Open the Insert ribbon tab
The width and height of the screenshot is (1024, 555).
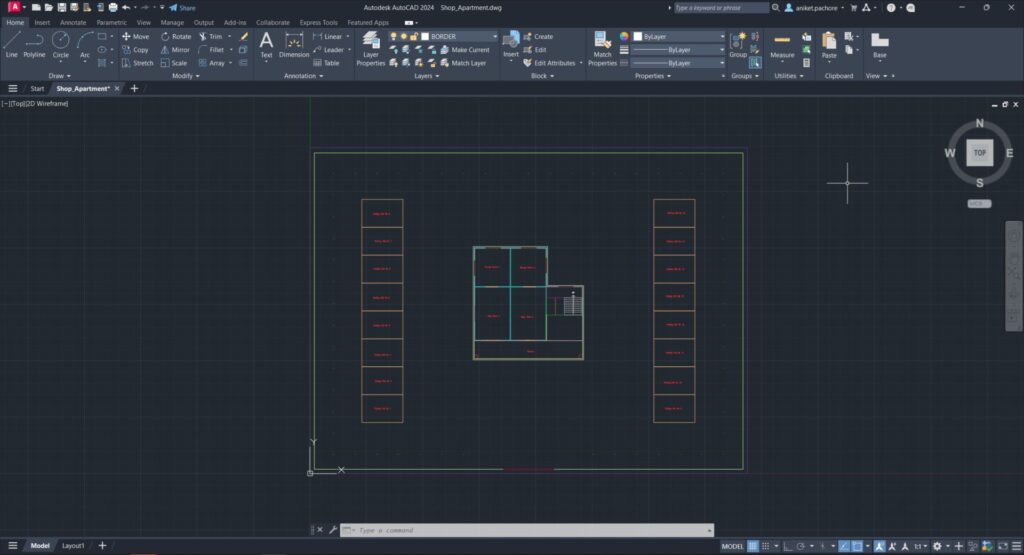[x=42, y=23]
